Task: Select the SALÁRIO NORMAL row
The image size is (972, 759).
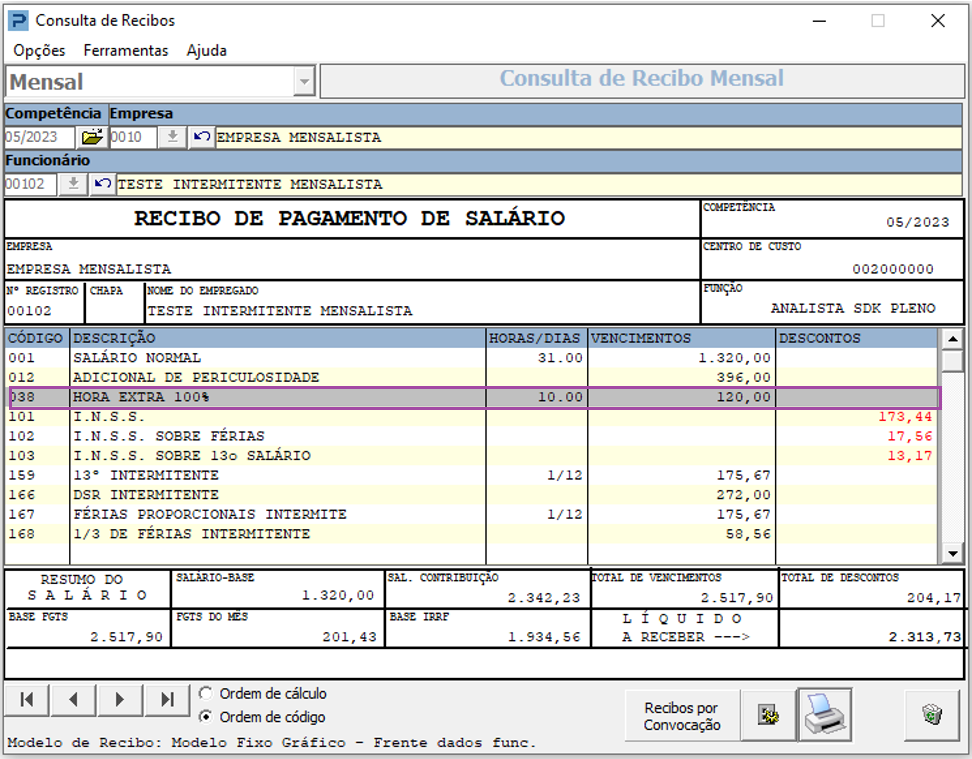Action: (x=471, y=358)
